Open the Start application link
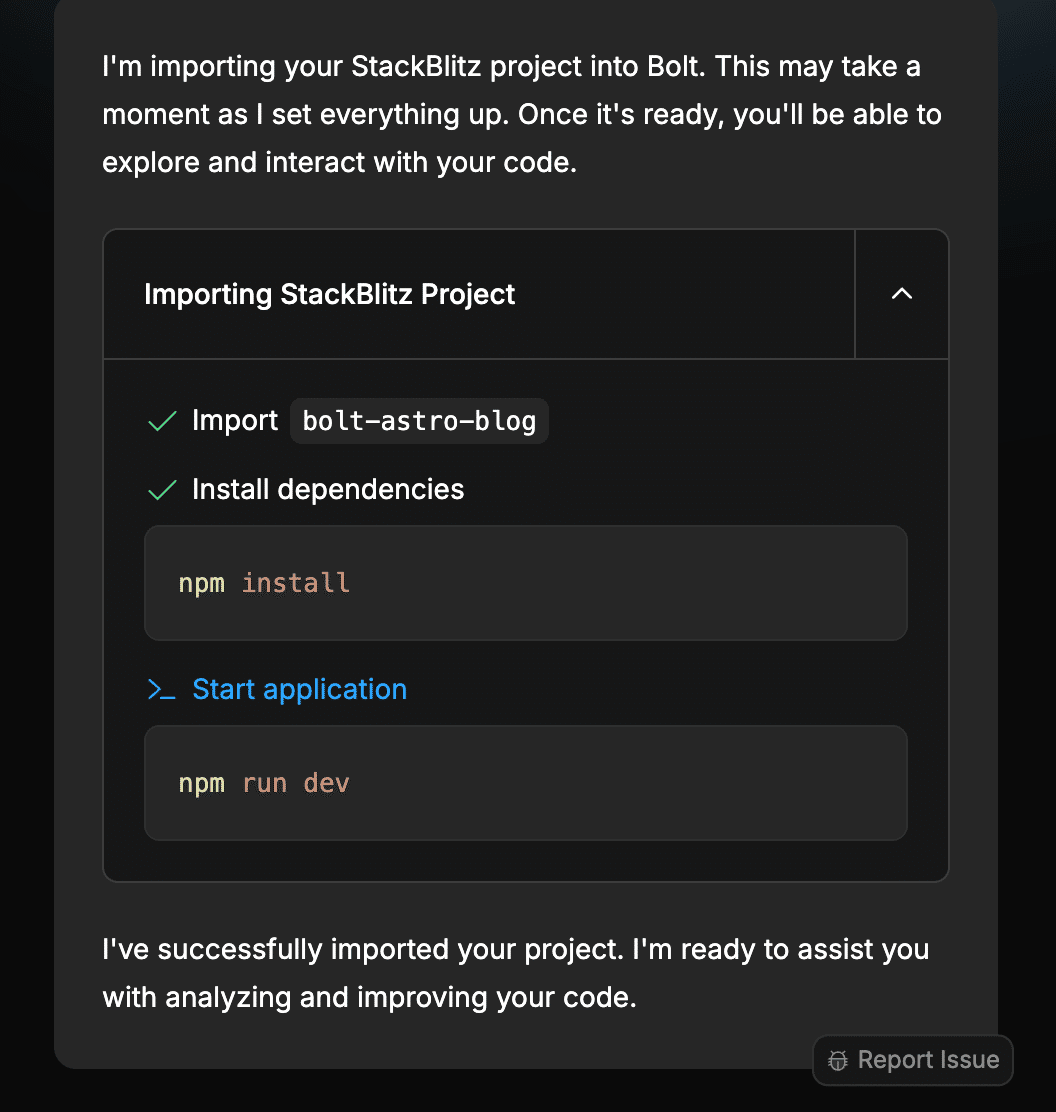The width and height of the screenshot is (1056, 1112). tap(299, 690)
